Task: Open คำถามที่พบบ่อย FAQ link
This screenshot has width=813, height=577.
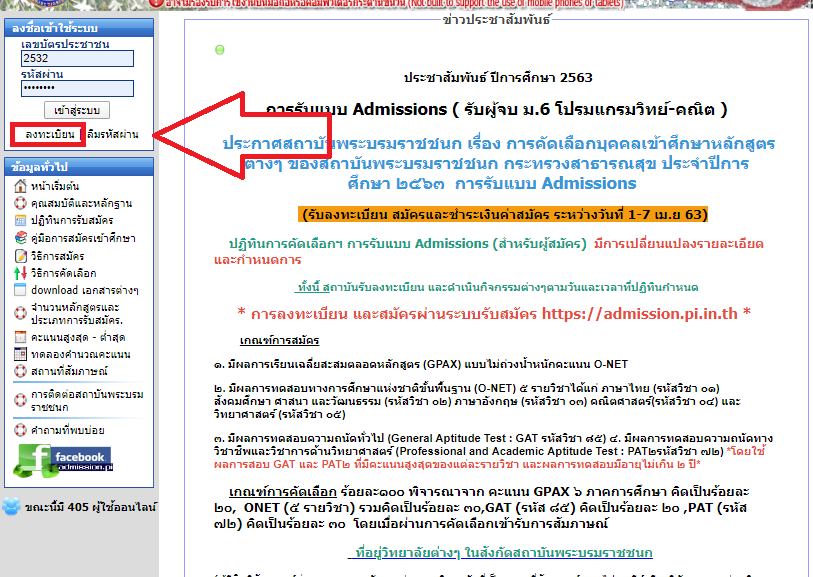Action: [67, 430]
